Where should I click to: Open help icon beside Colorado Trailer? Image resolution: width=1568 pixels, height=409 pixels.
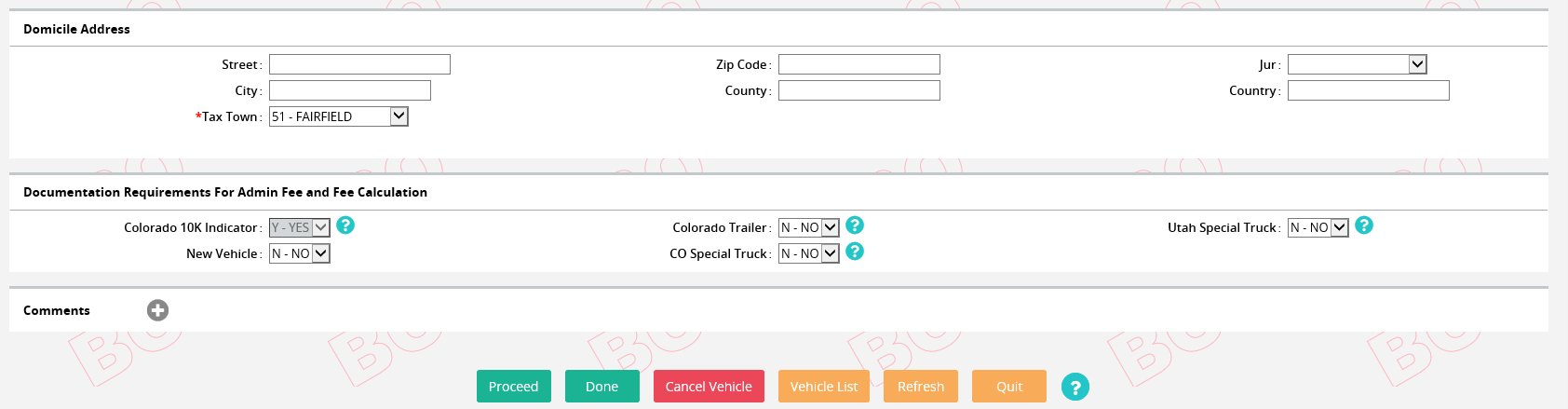coord(855,225)
